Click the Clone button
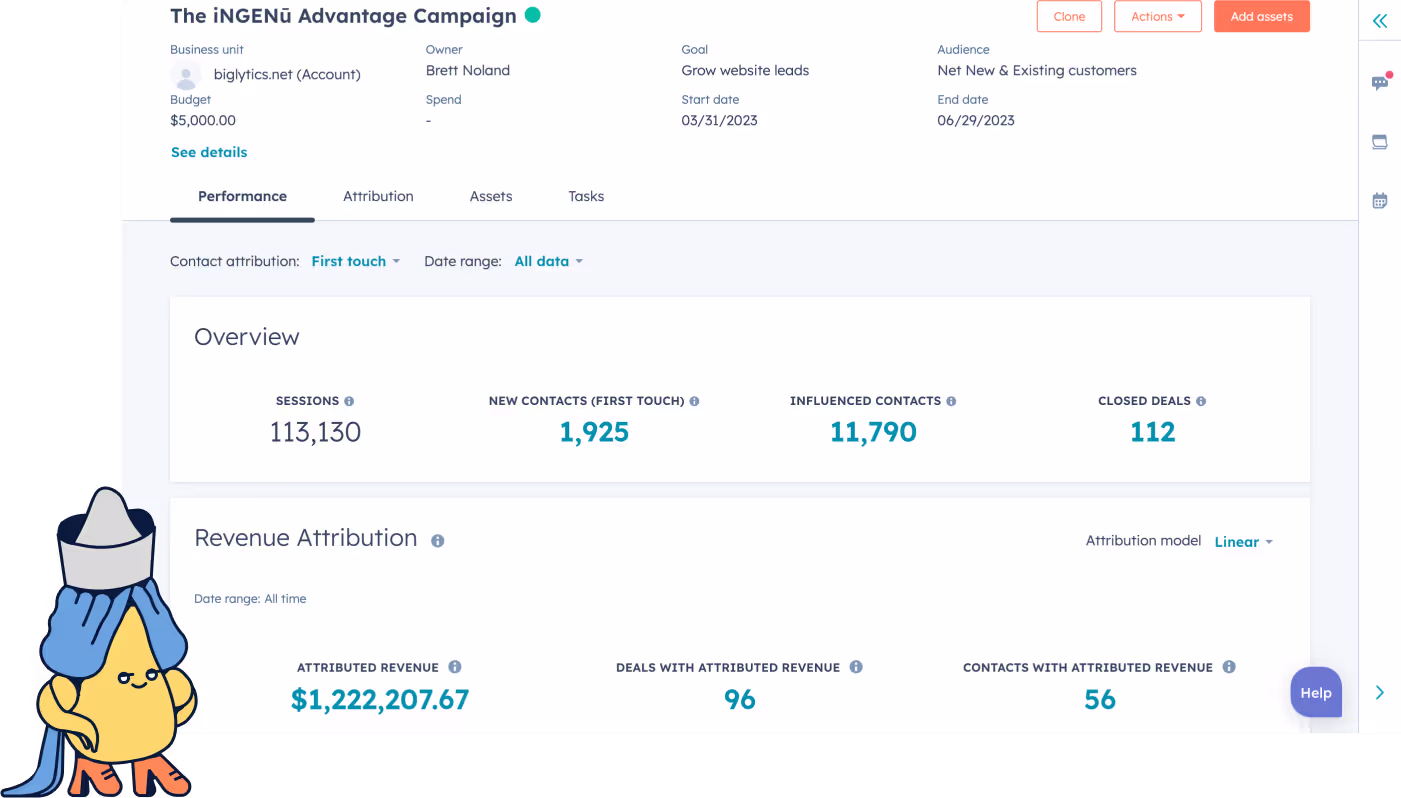1401x798 pixels. click(x=1068, y=16)
